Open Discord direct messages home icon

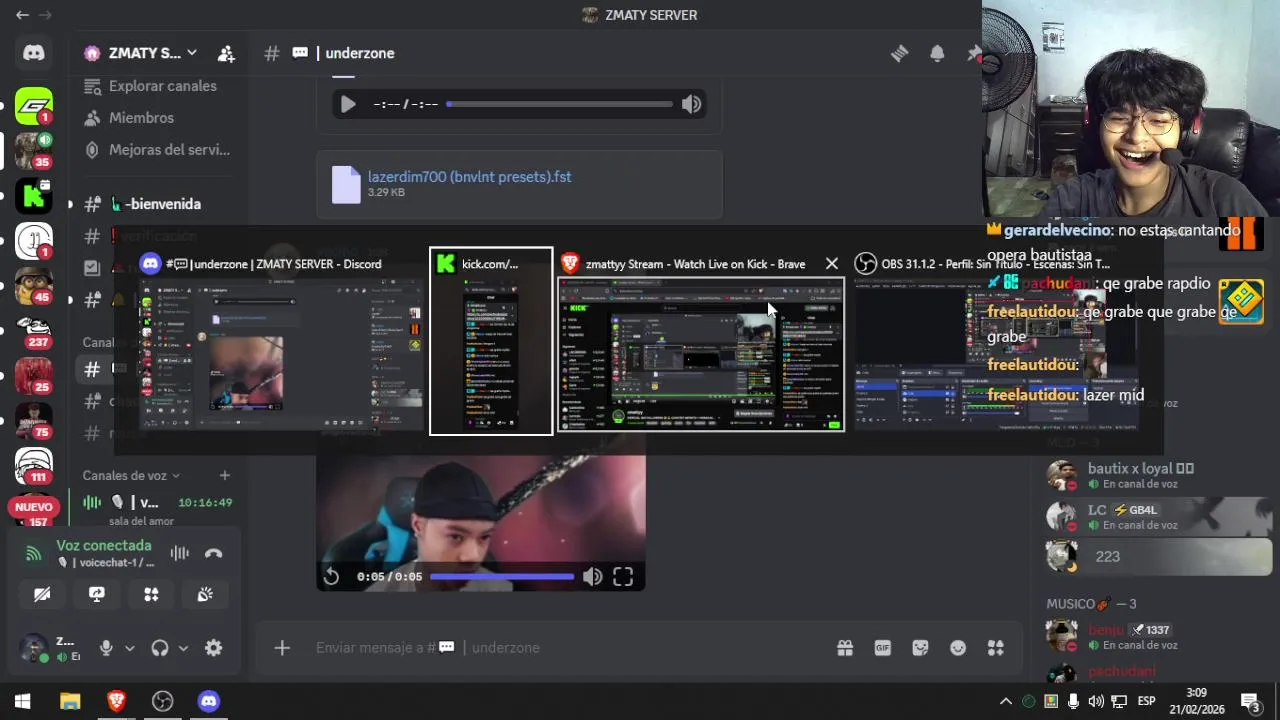34,53
